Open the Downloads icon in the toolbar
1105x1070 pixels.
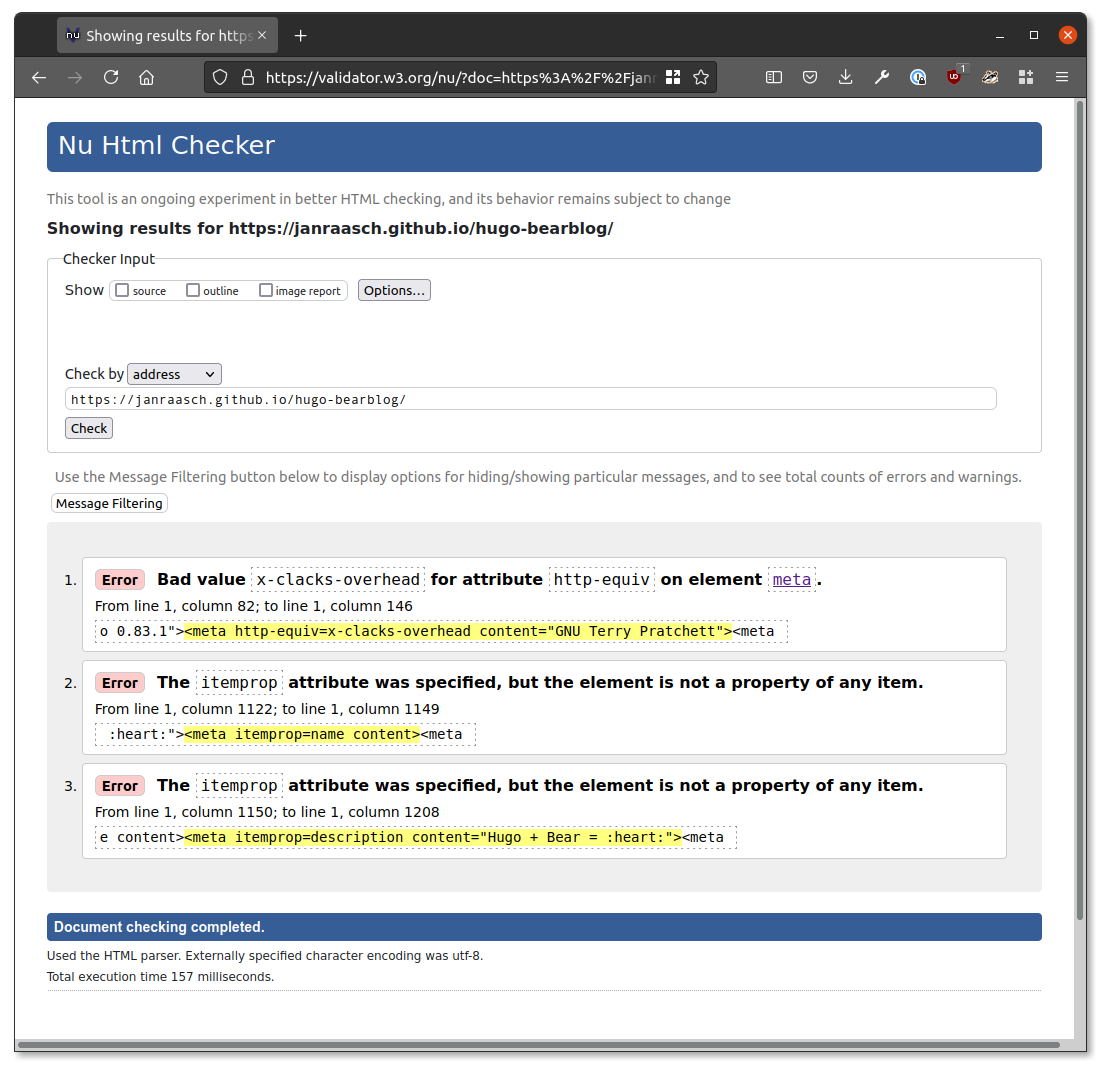coord(845,77)
